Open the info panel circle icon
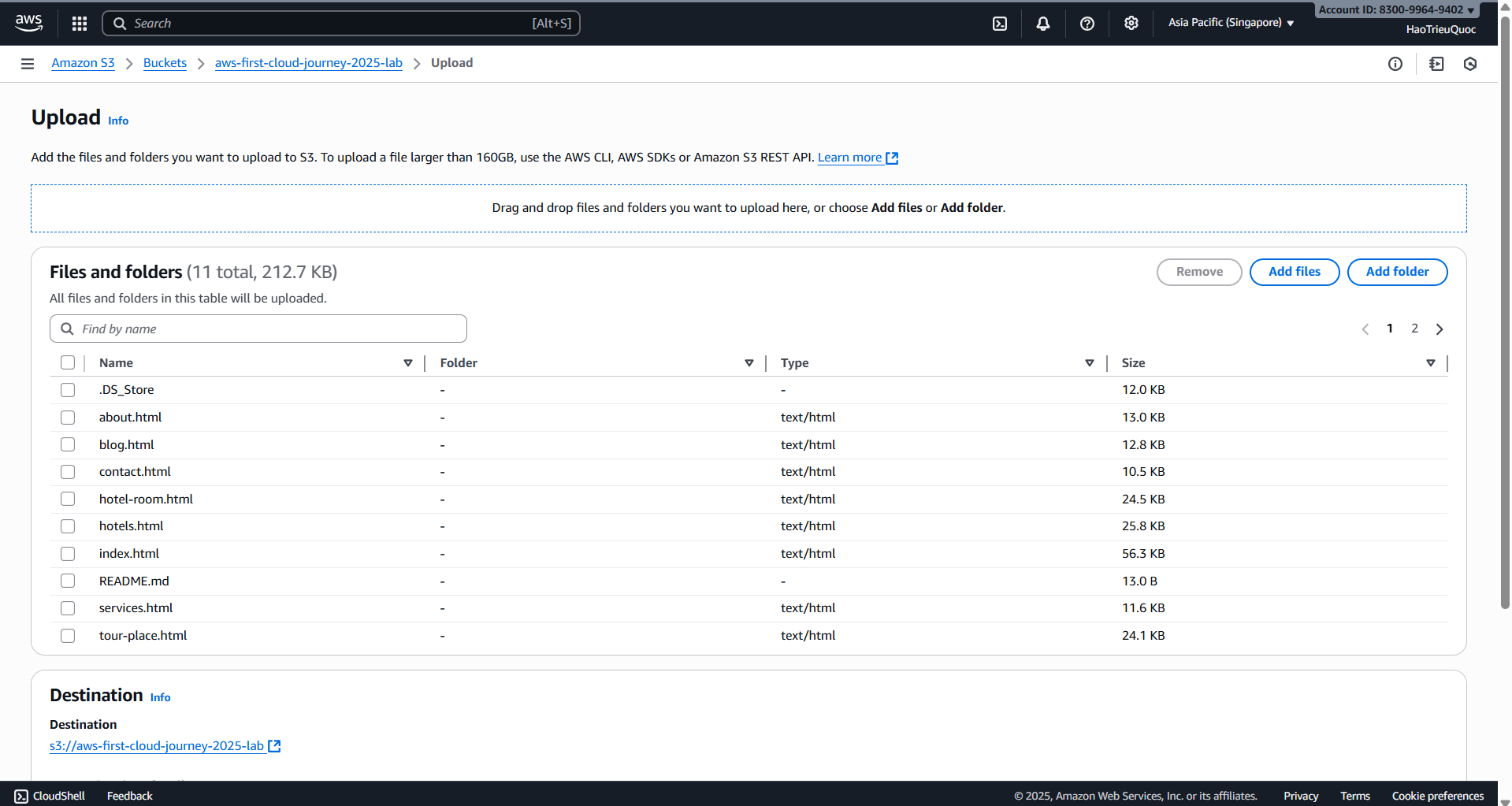This screenshot has height=806, width=1512. 1395,64
